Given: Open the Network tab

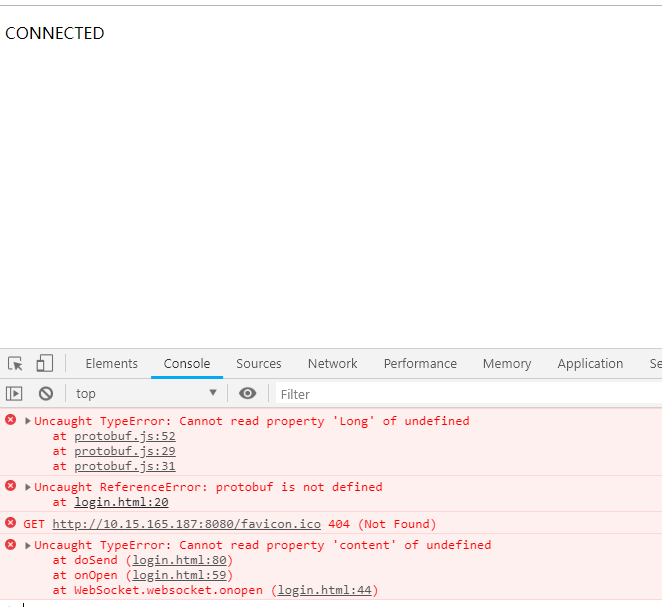Looking at the screenshot, I should pyautogui.click(x=332, y=364).
